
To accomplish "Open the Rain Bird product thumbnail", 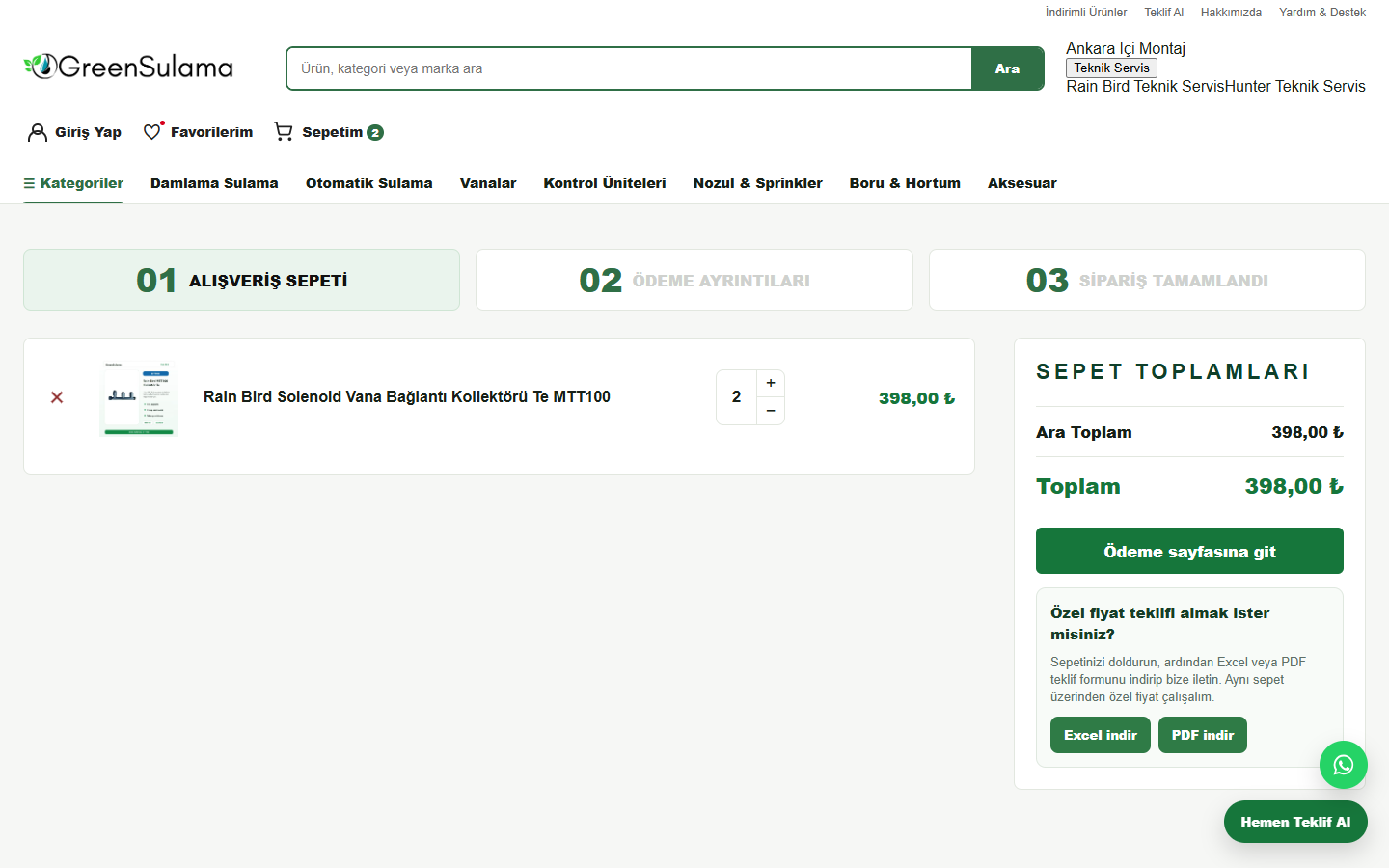I will click(x=140, y=397).
